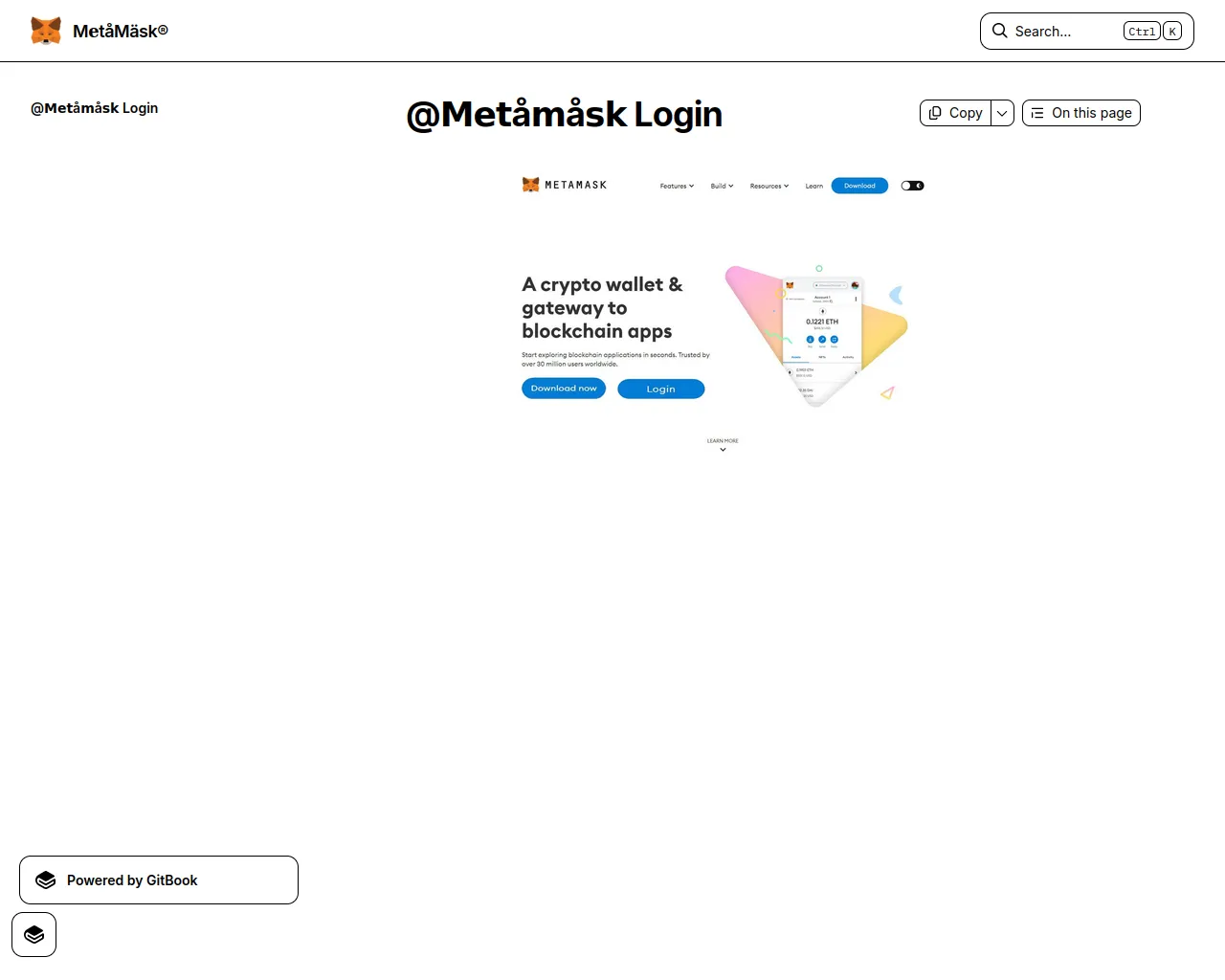Select the Learn menu item
This screenshot has width=1225, height=980.
(813, 186)
